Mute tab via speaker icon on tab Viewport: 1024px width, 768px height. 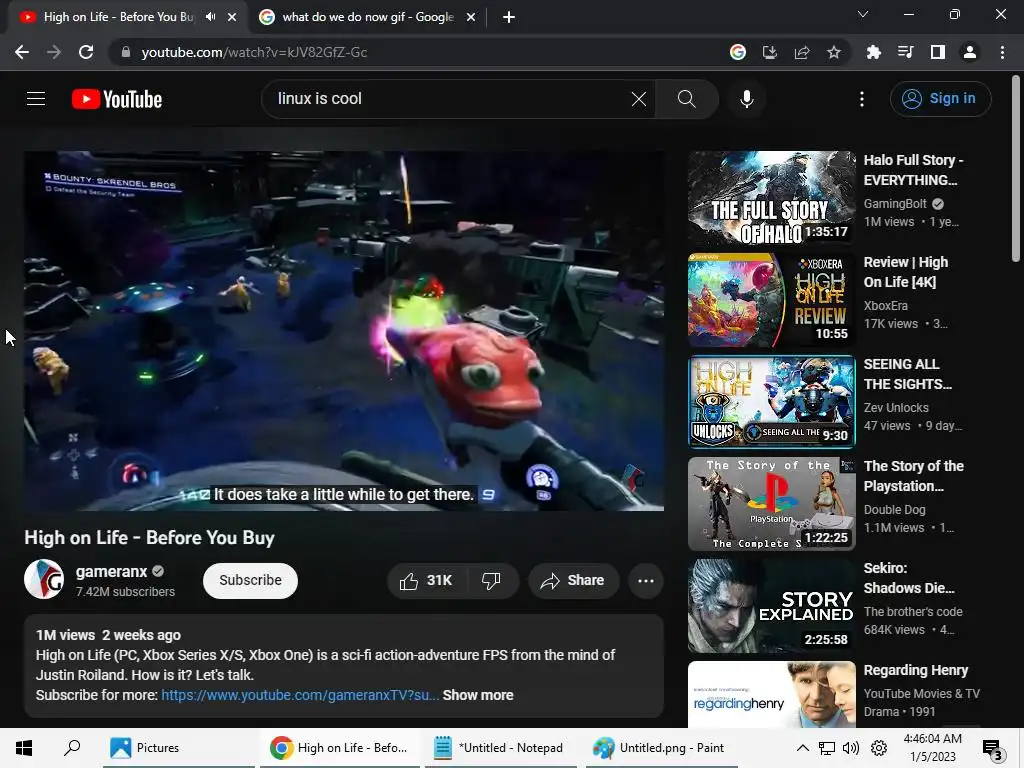point(210,17)
